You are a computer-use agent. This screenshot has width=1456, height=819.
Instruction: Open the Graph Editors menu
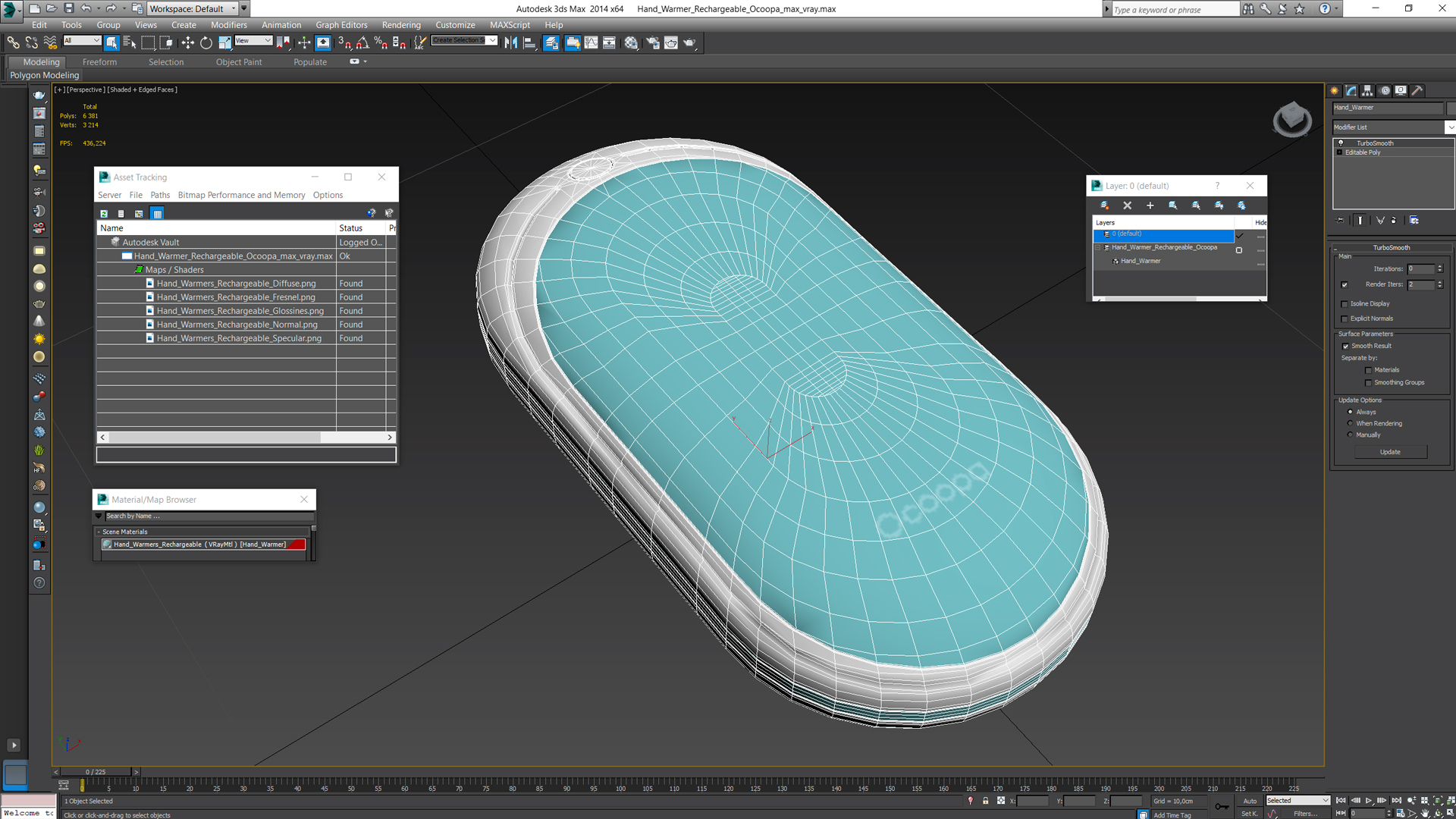pos(341,25)
